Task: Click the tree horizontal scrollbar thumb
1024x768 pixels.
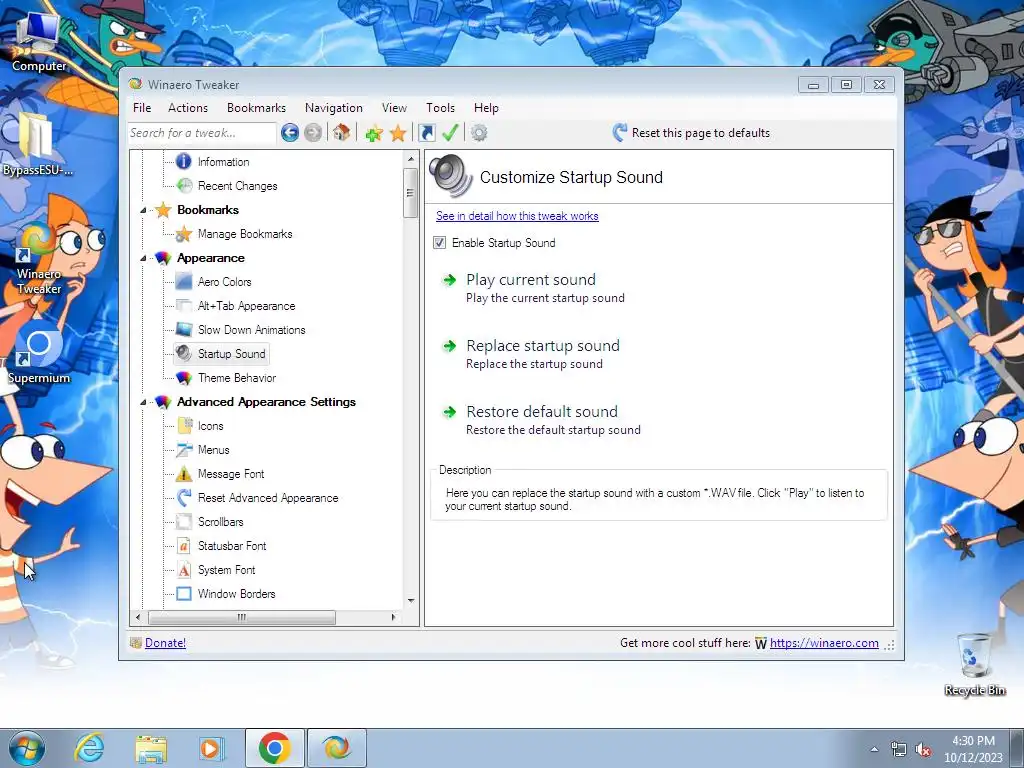Action: tap(242, 617)
